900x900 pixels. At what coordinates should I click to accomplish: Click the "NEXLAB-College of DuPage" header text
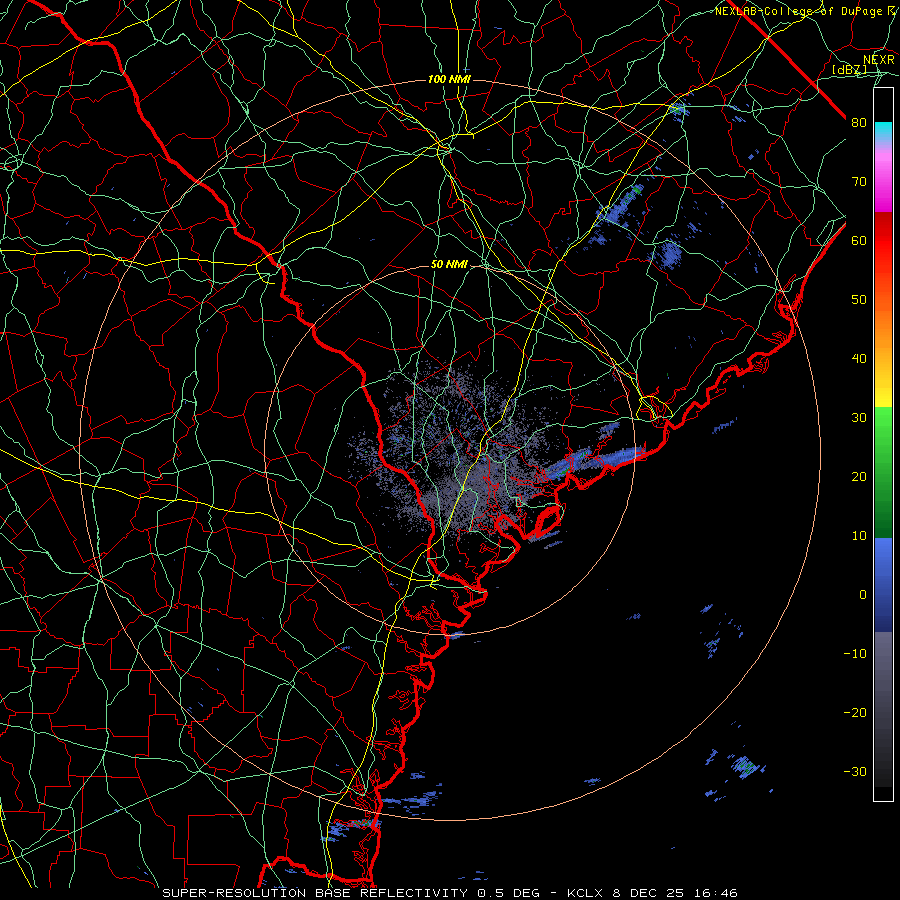[x=797, y=11]
